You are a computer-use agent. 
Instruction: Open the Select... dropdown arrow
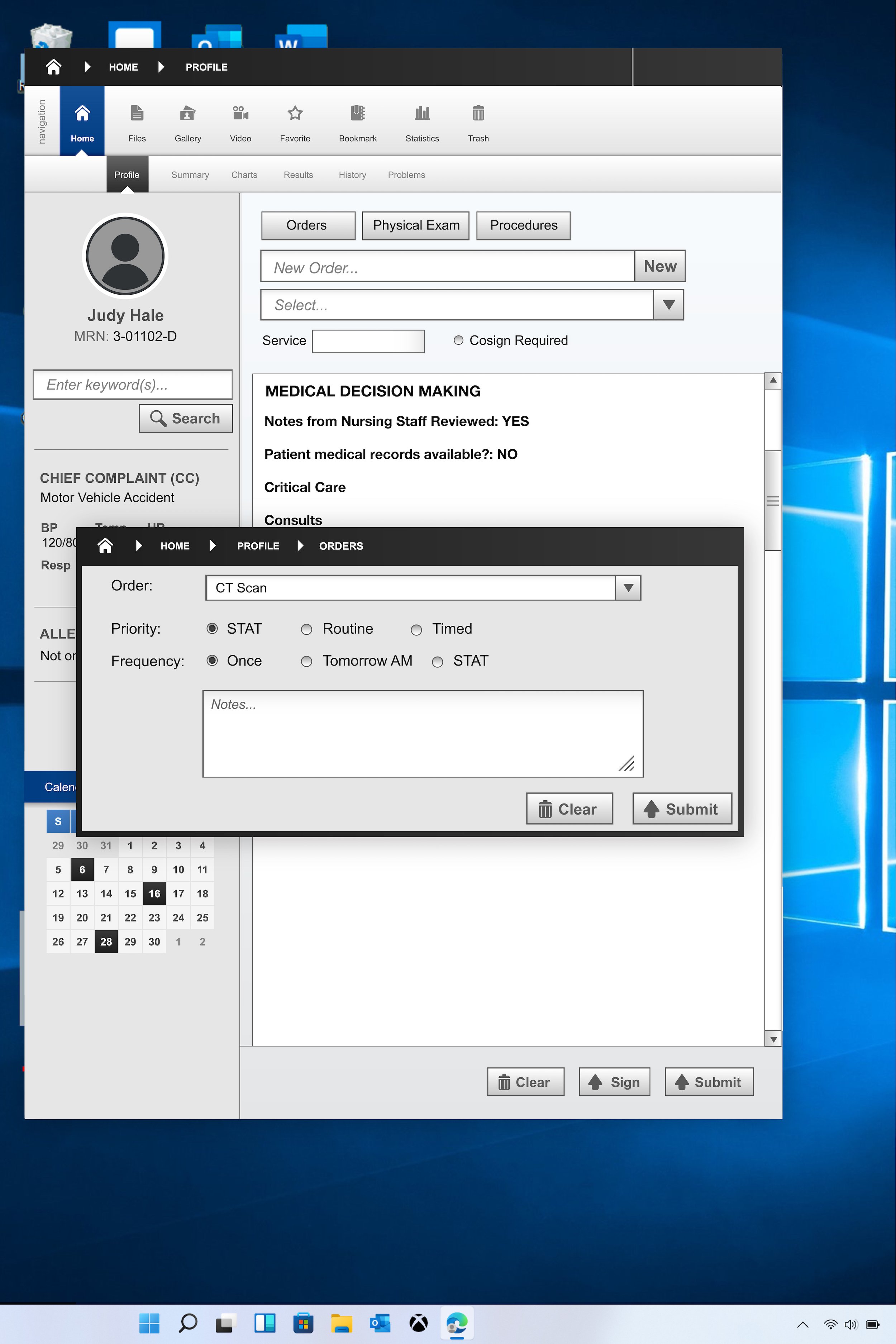pyautogui.click(x=668, y=305)
